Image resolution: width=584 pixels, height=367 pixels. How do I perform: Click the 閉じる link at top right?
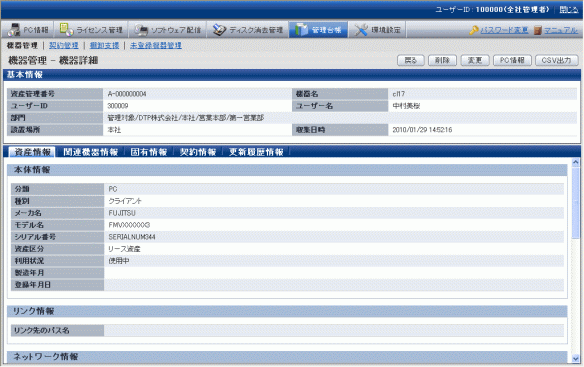(x=569, y=10)
